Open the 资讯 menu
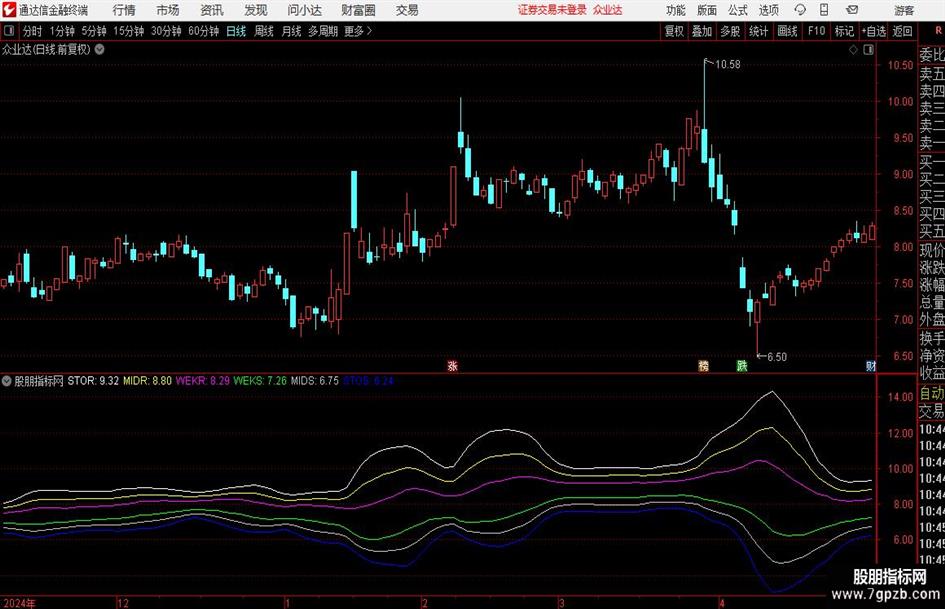This screenshot has height=609, width=945. (x=212, y=10)
